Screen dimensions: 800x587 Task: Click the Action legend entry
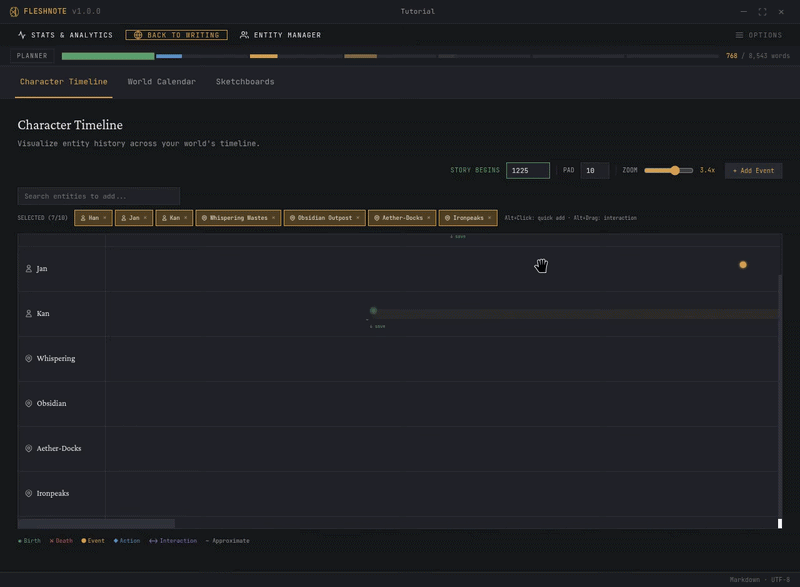coord(127,541)
